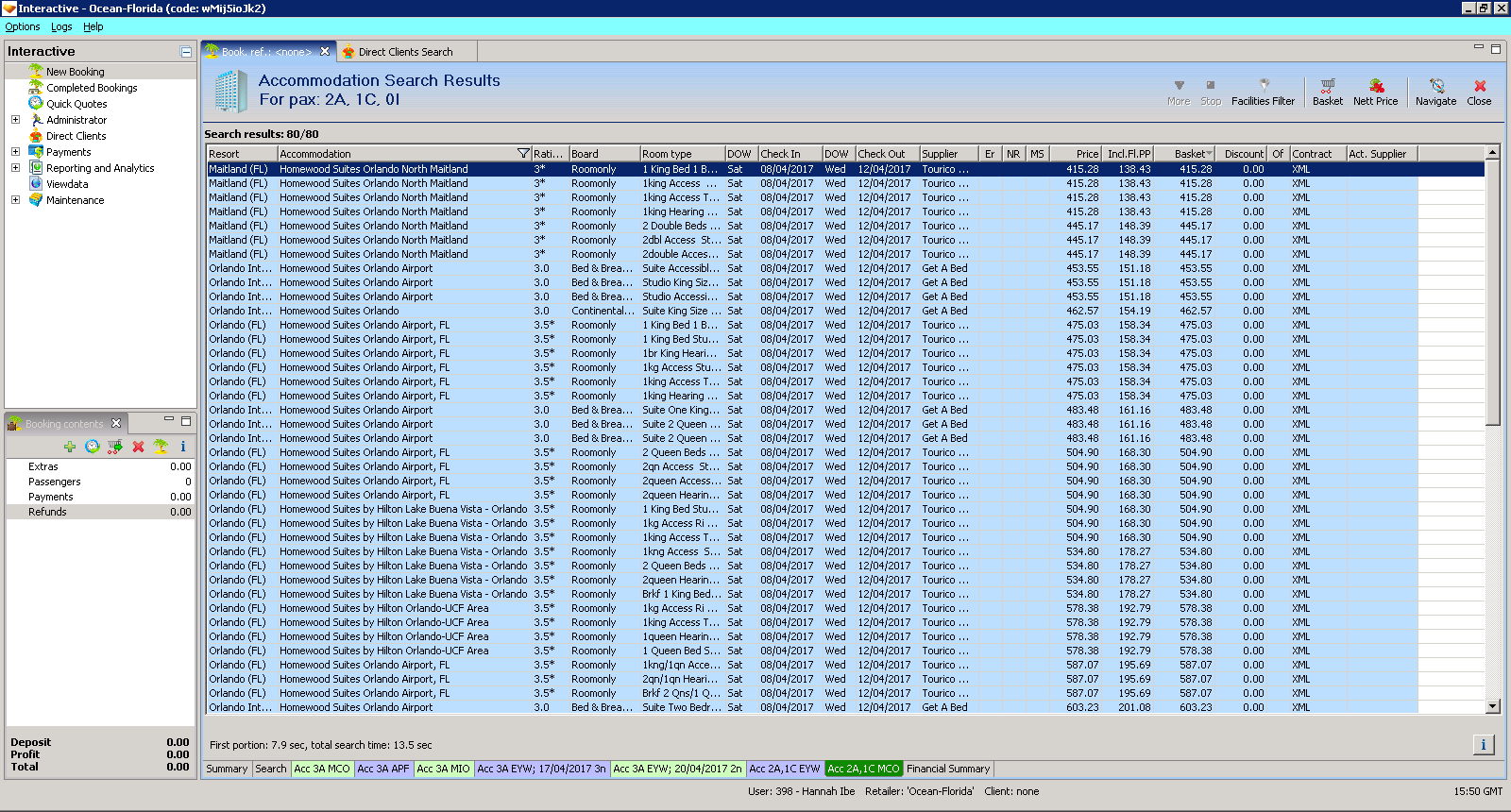Click the cart with arrow icon in Booking contents

click(x=115, y=447)
